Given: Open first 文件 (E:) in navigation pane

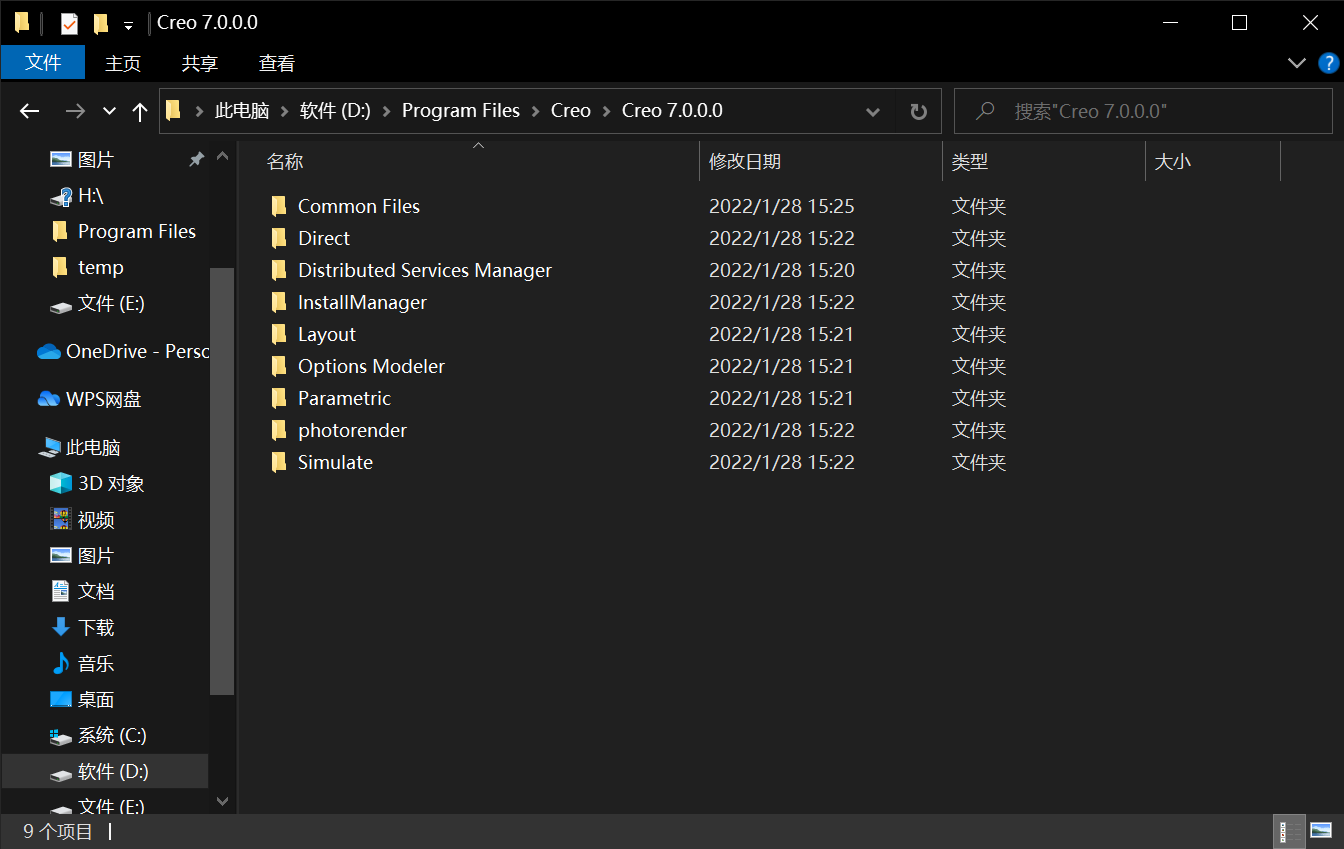Looking at the screenshot, I should (111, 303).
